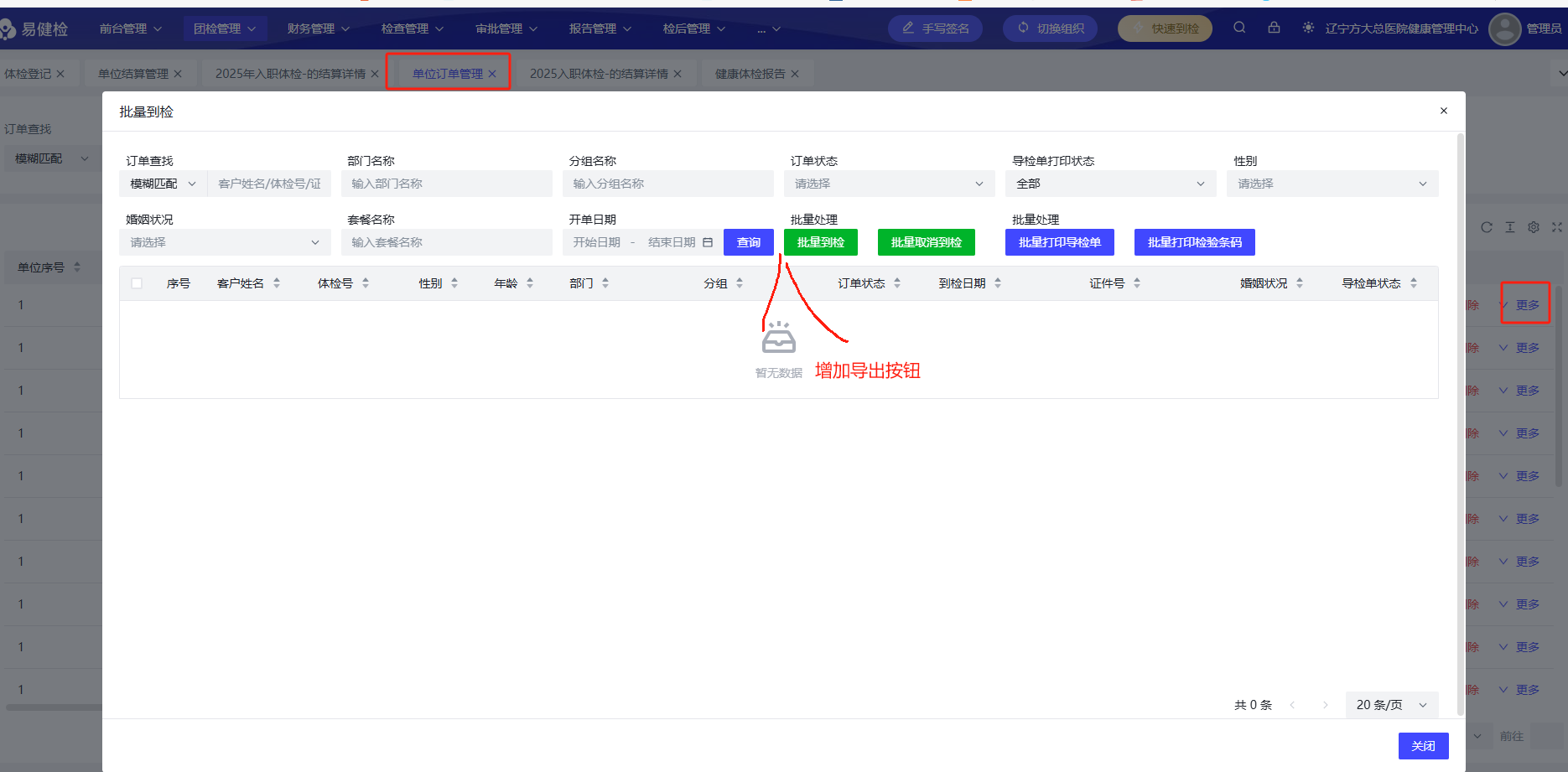The width and height of the screenshot is (1568, 772).
Task: Toggle the sun theme icon
Action: 1308,28
